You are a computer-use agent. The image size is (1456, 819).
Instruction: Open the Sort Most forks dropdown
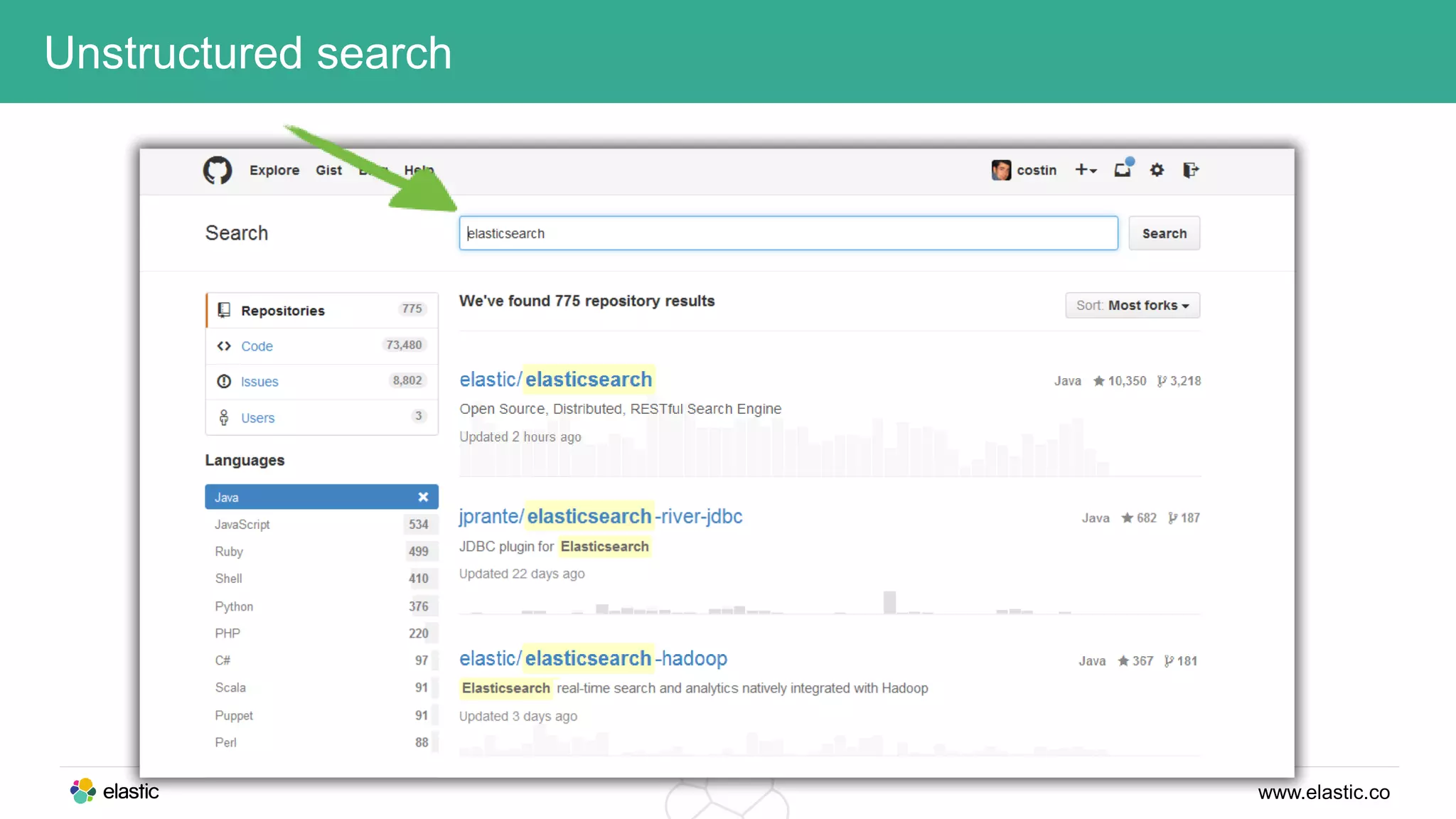pos(1133,306)
